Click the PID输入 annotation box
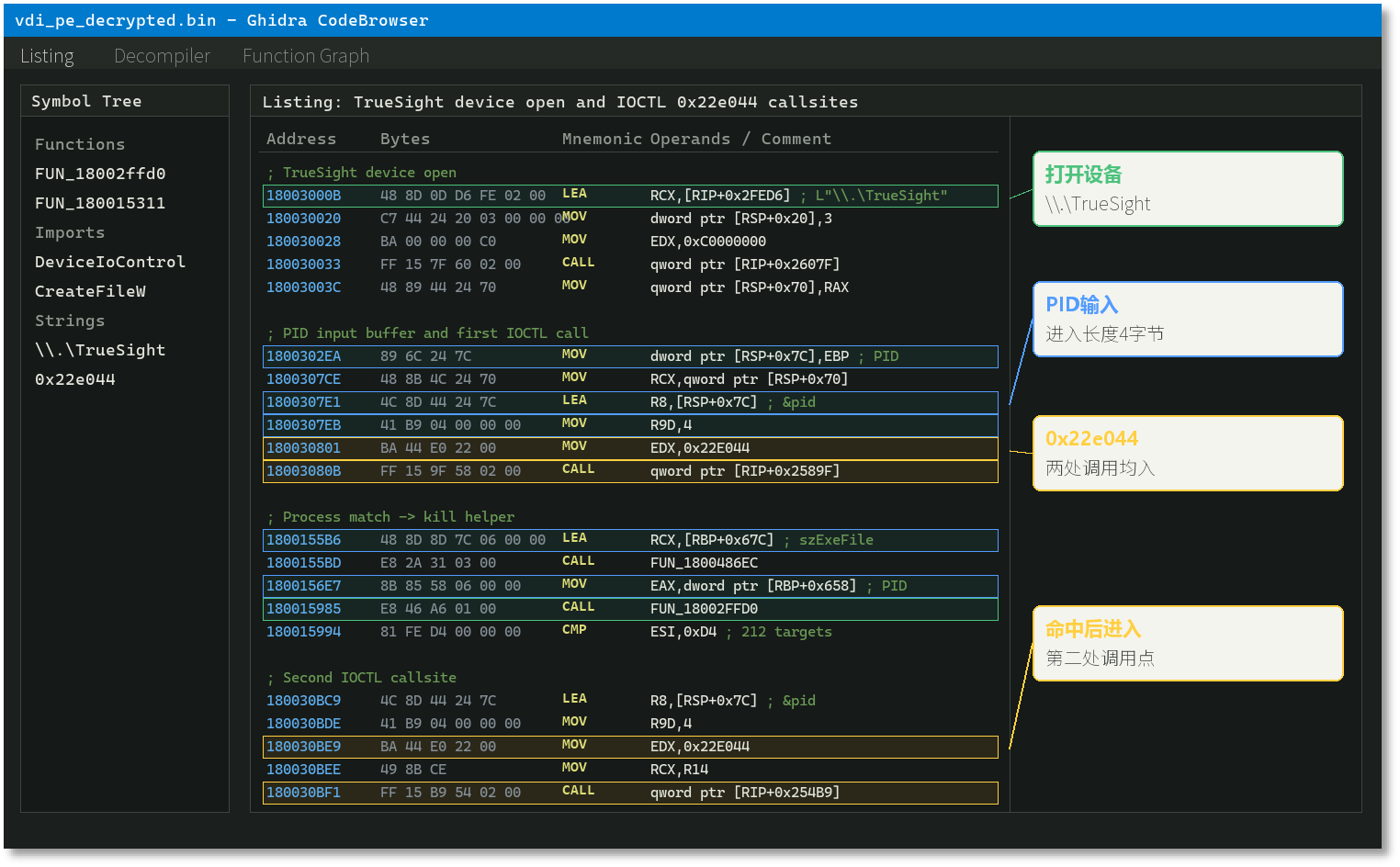 click(1188, 319)
